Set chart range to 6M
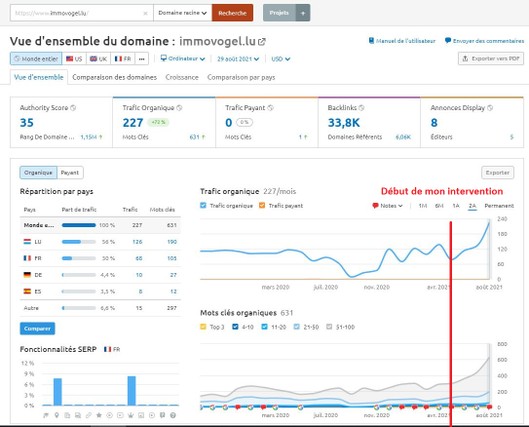The image size is (529, 427). coord(439,206)
